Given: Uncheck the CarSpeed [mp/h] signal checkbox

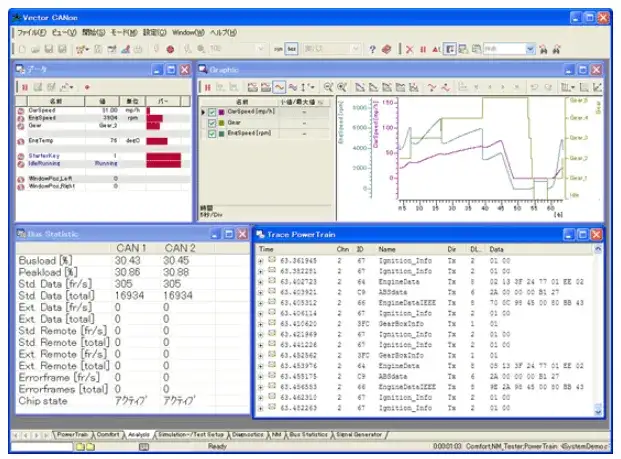Looking at the screenshot, I should coord(212,112).
